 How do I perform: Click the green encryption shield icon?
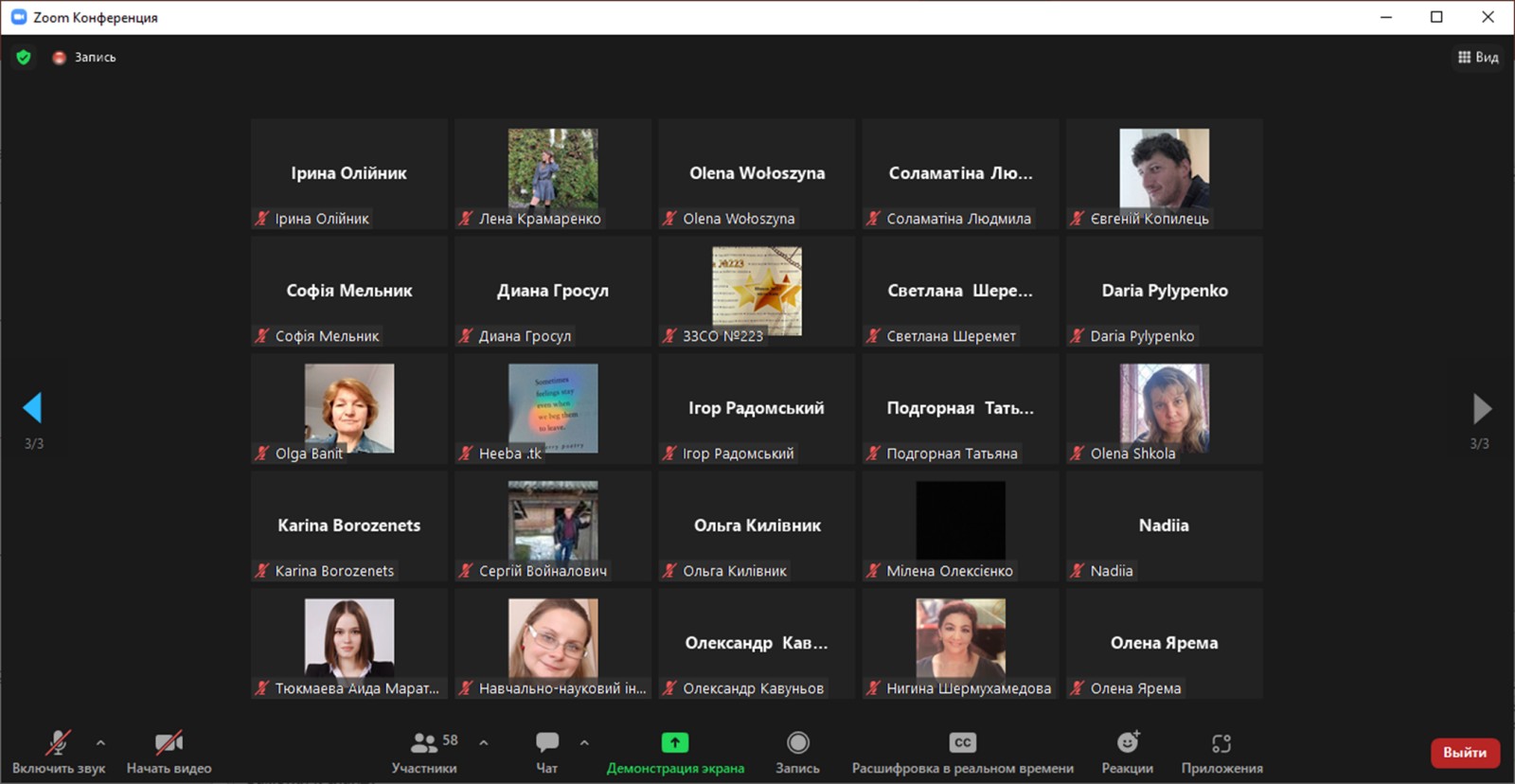[24, 58]
